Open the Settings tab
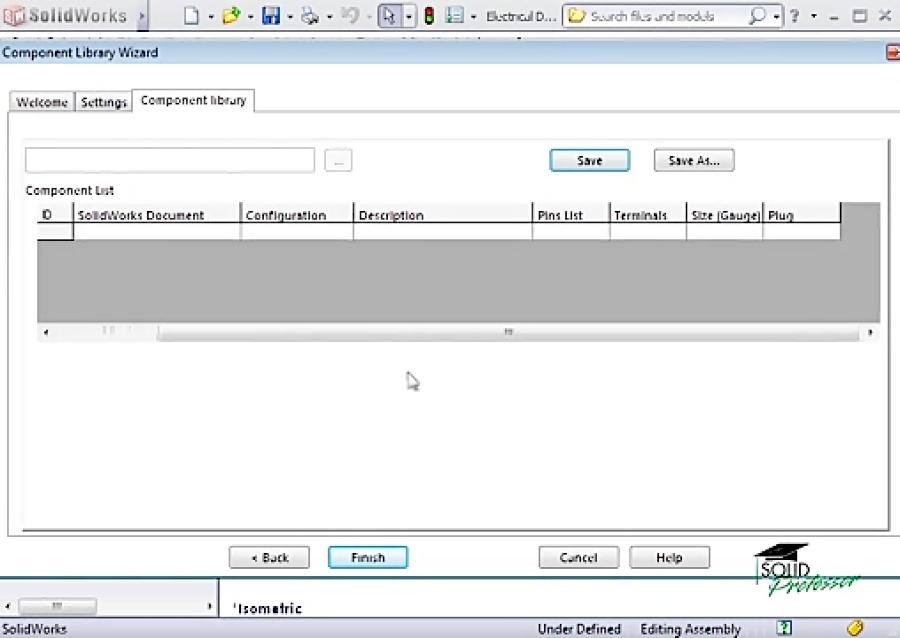 (103, 101)
